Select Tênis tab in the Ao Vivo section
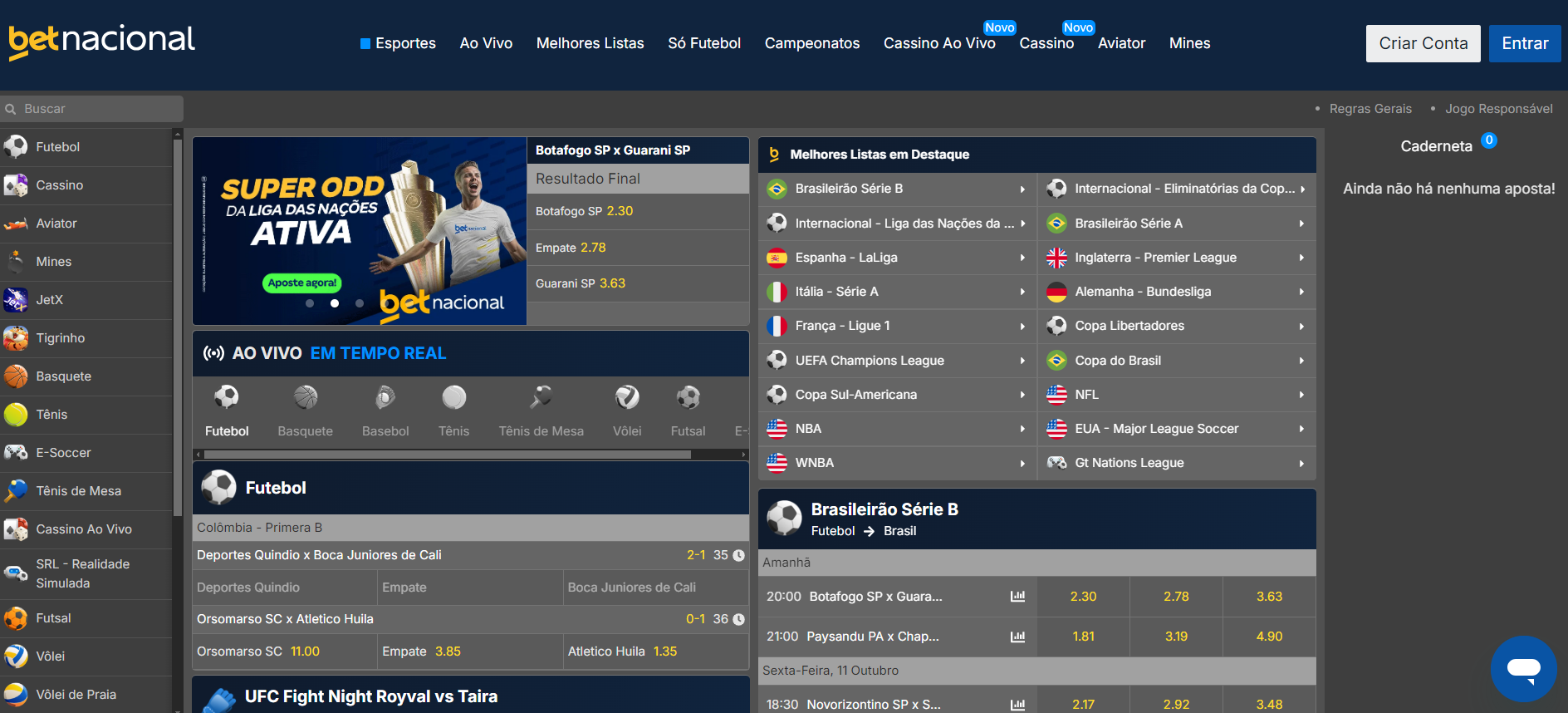Image resolution: width=1568 pixels, height=713 pixels. pyautogui.click(x=454, y=411)
